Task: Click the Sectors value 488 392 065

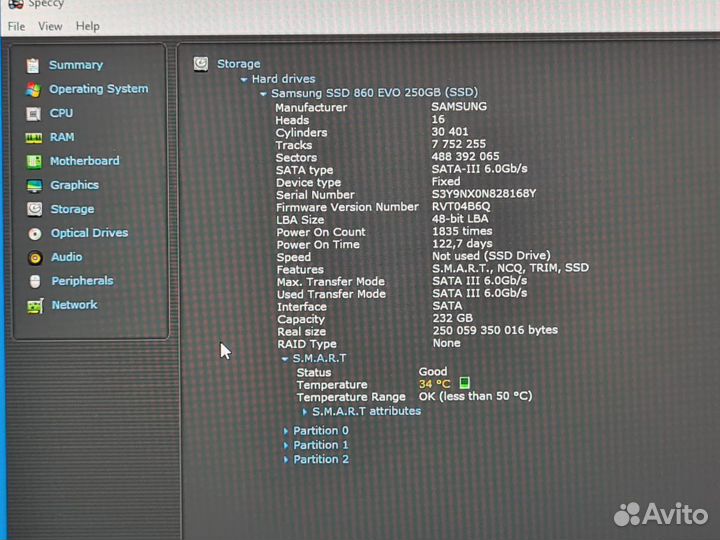Action: pos(465,157)
